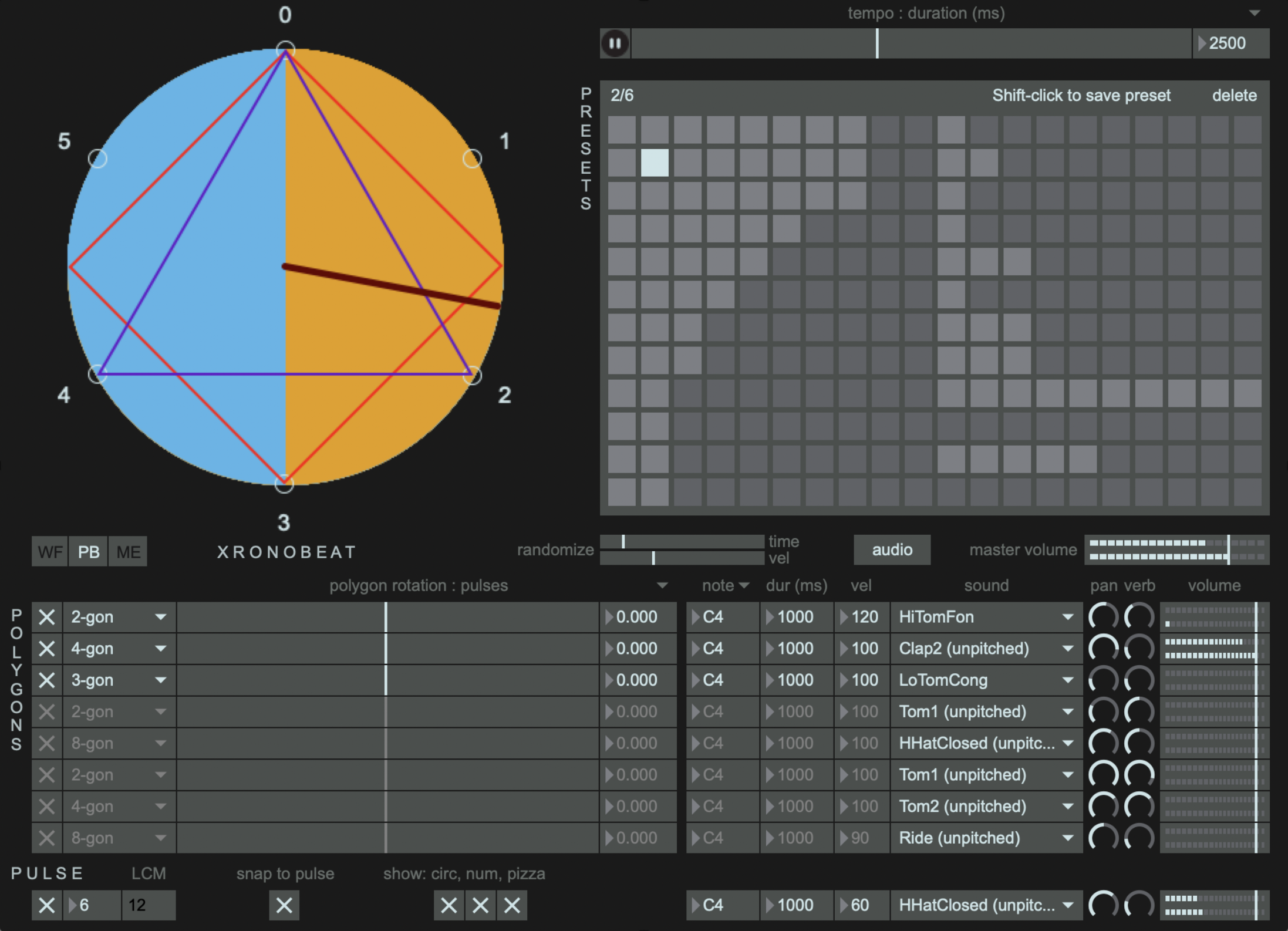This screenshot has width=1288, height=931.
Task: Open the 8-gon polygon shape dropdown
Action: click(161, 743)
